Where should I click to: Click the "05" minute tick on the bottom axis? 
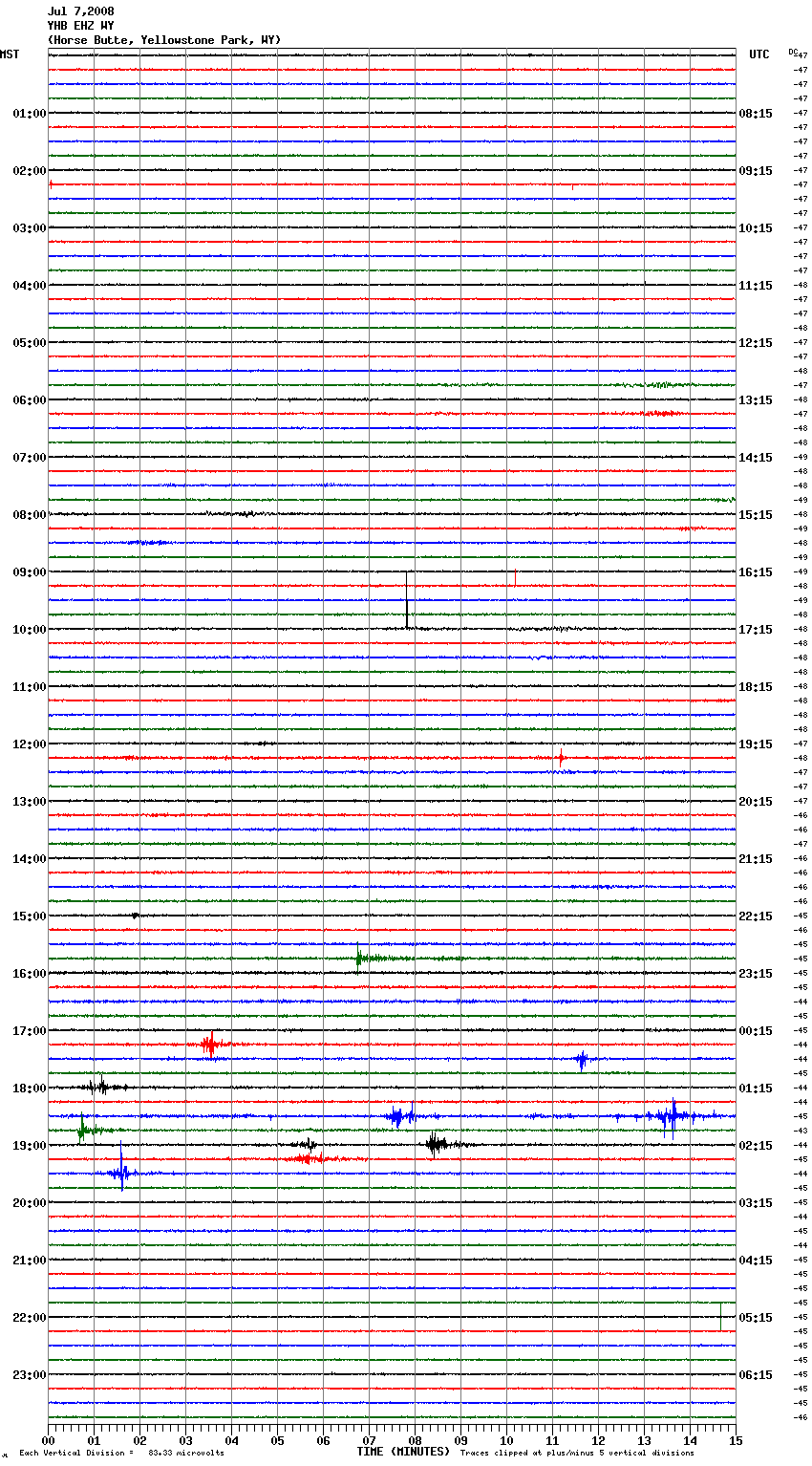pyautogui.click(x=277, y=1440)
